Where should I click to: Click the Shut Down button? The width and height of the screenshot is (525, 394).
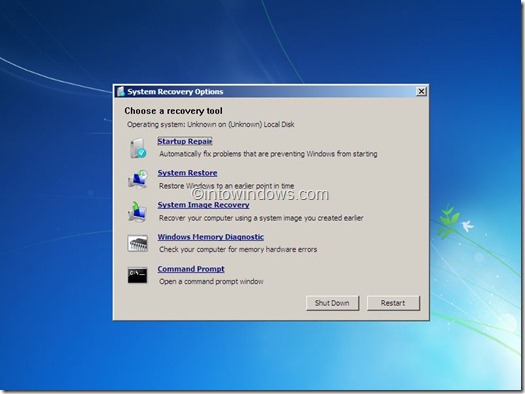(332, 303)
